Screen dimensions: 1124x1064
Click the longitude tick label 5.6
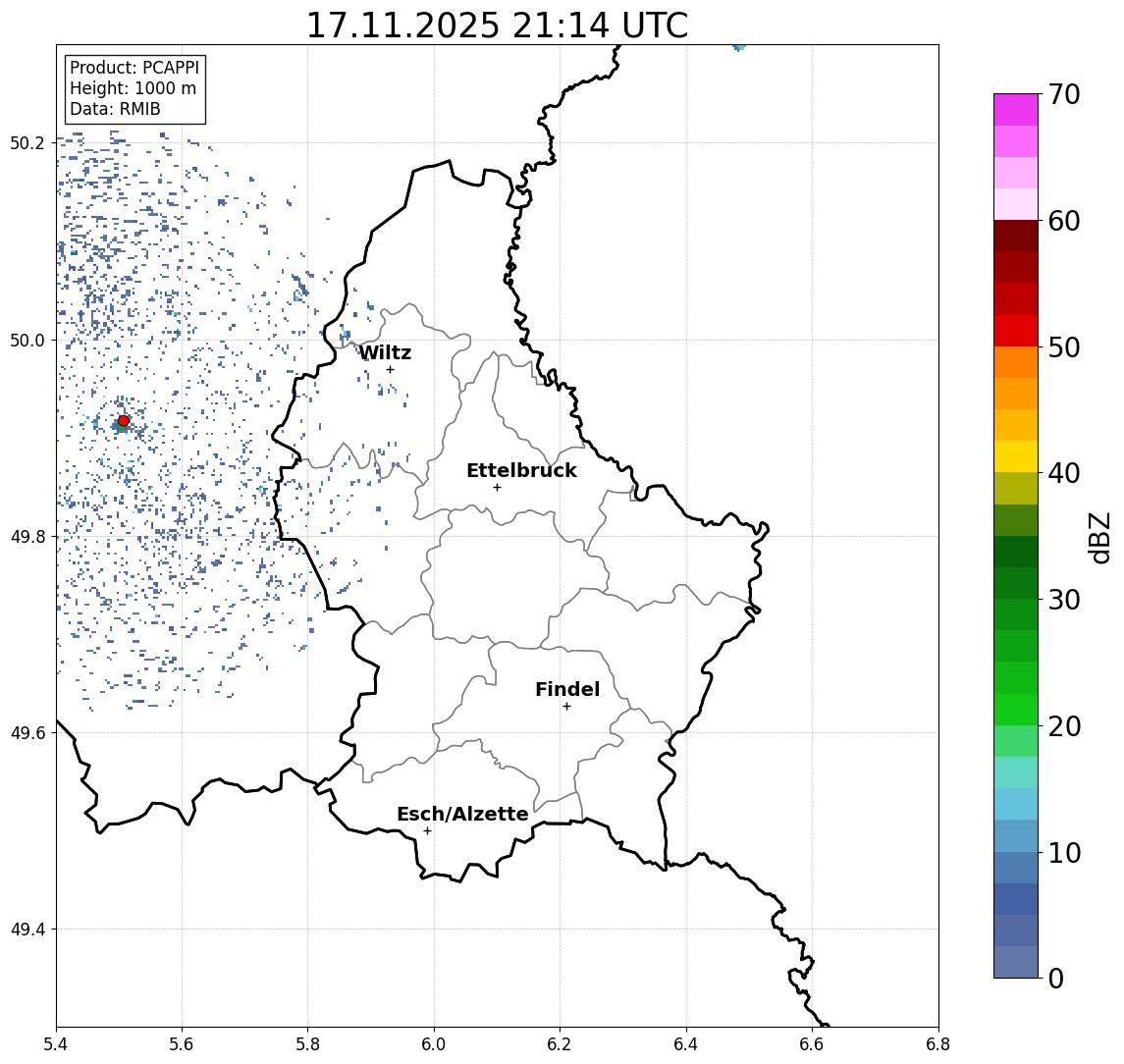pos(182,1044)
